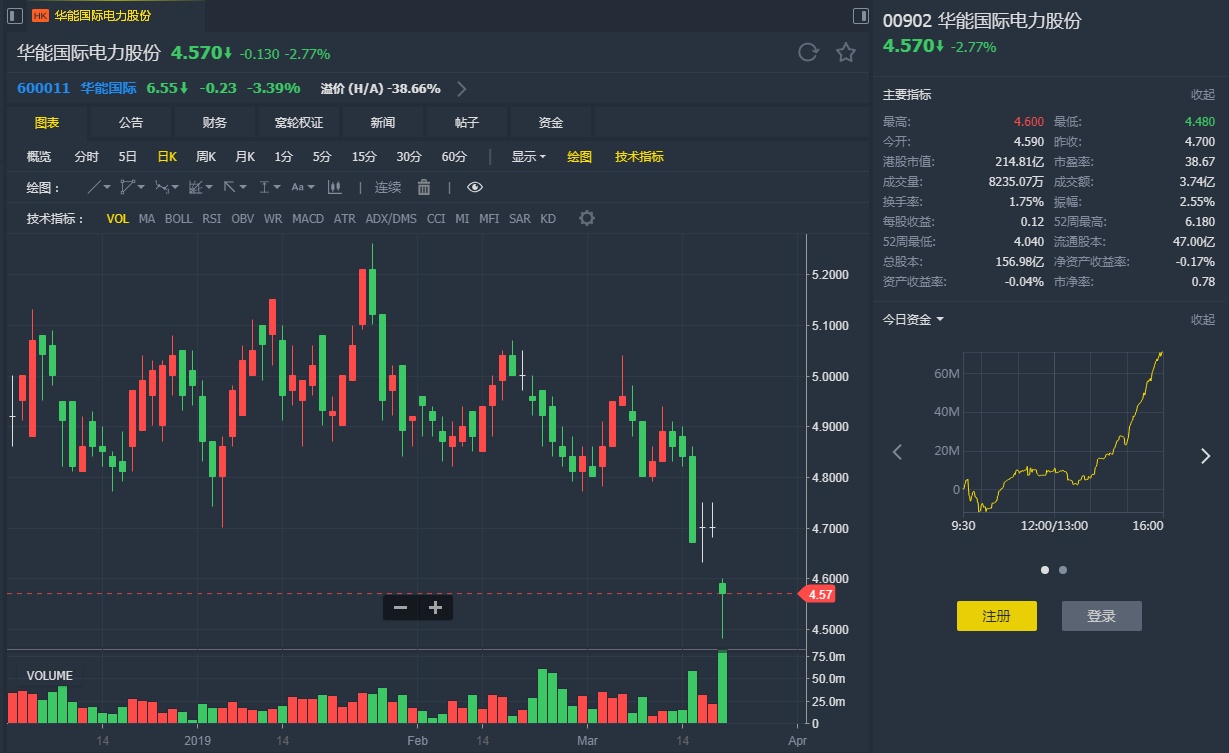Screen dimensions: 1229x753
Task: Click the 市盈率 value 38.67
Action: coord(1201,161)
